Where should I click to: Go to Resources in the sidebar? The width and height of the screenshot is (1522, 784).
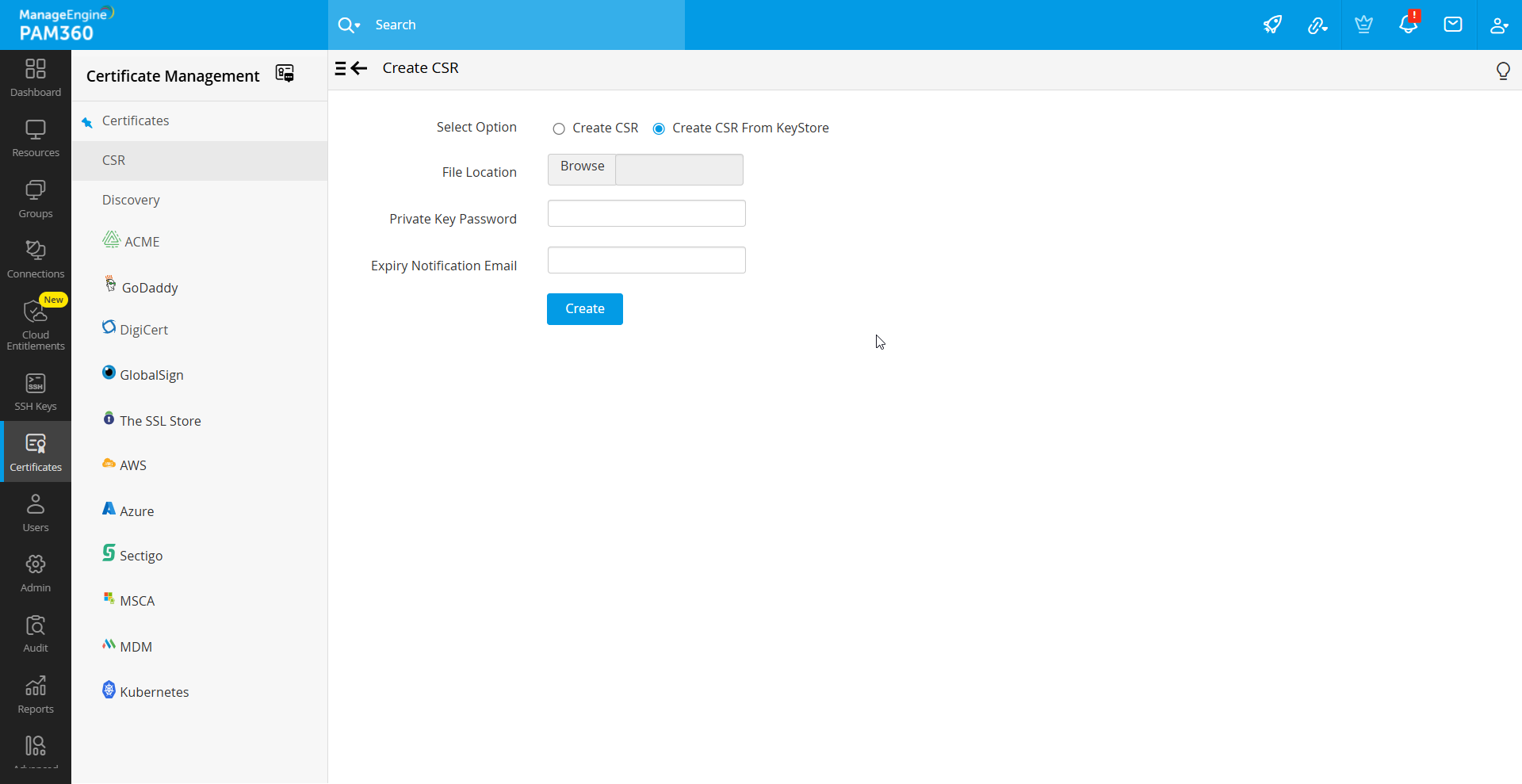36,139
